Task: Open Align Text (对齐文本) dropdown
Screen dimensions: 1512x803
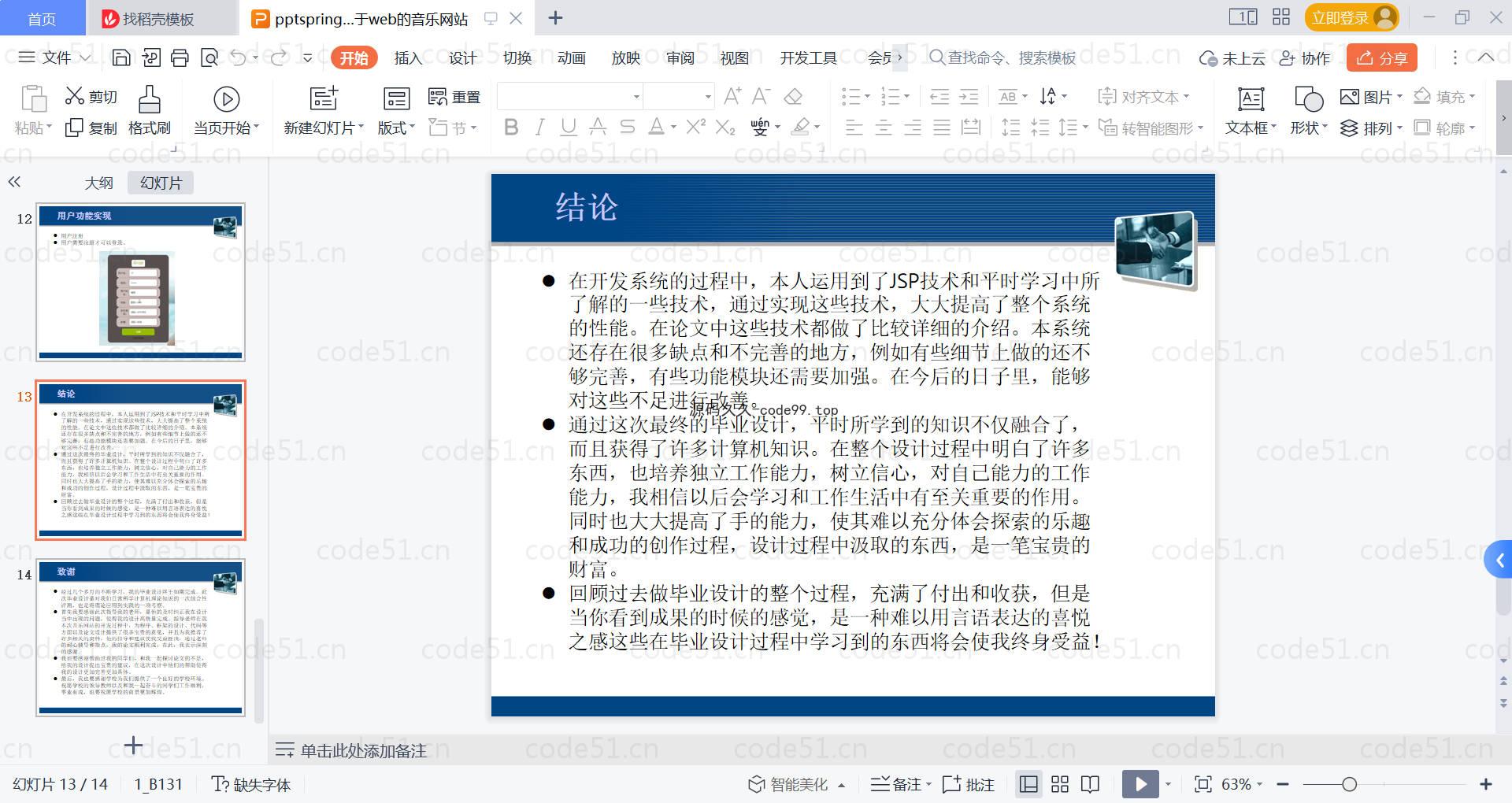Action: coord(1143,97)
